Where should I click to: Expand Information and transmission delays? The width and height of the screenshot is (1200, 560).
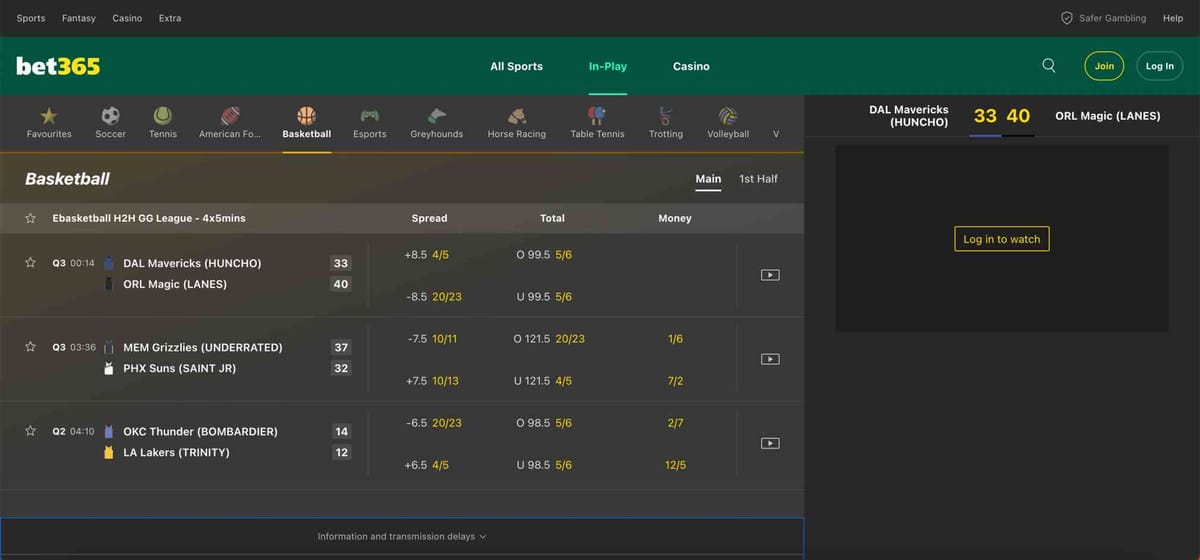click(x=402, y=537)
